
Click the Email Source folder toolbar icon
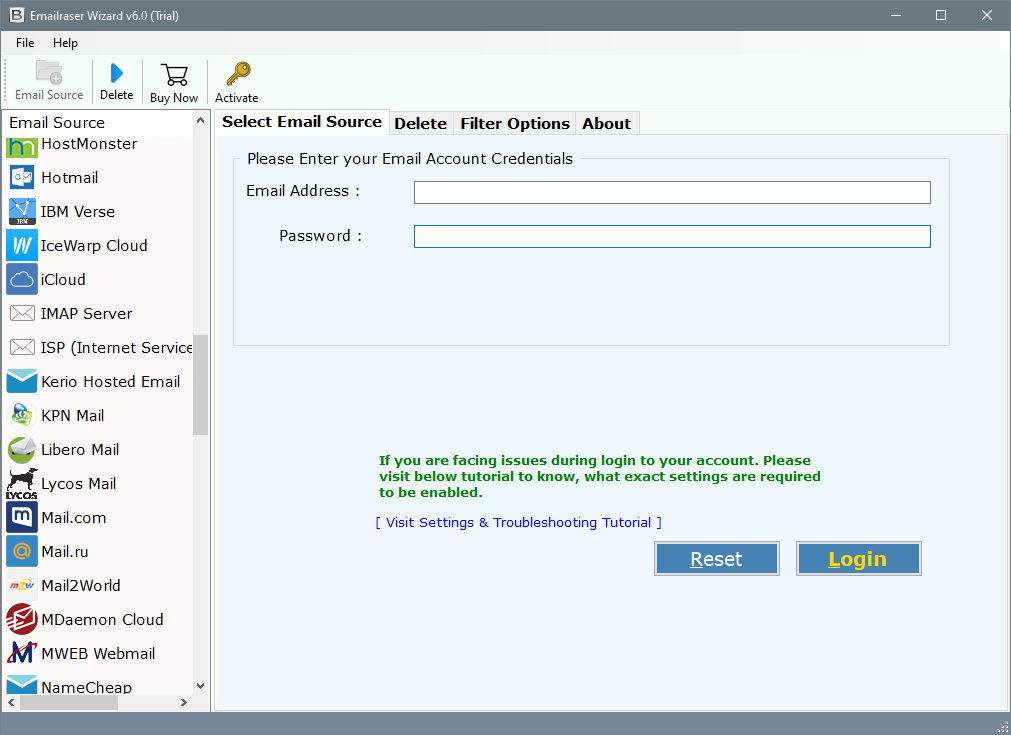49,72
